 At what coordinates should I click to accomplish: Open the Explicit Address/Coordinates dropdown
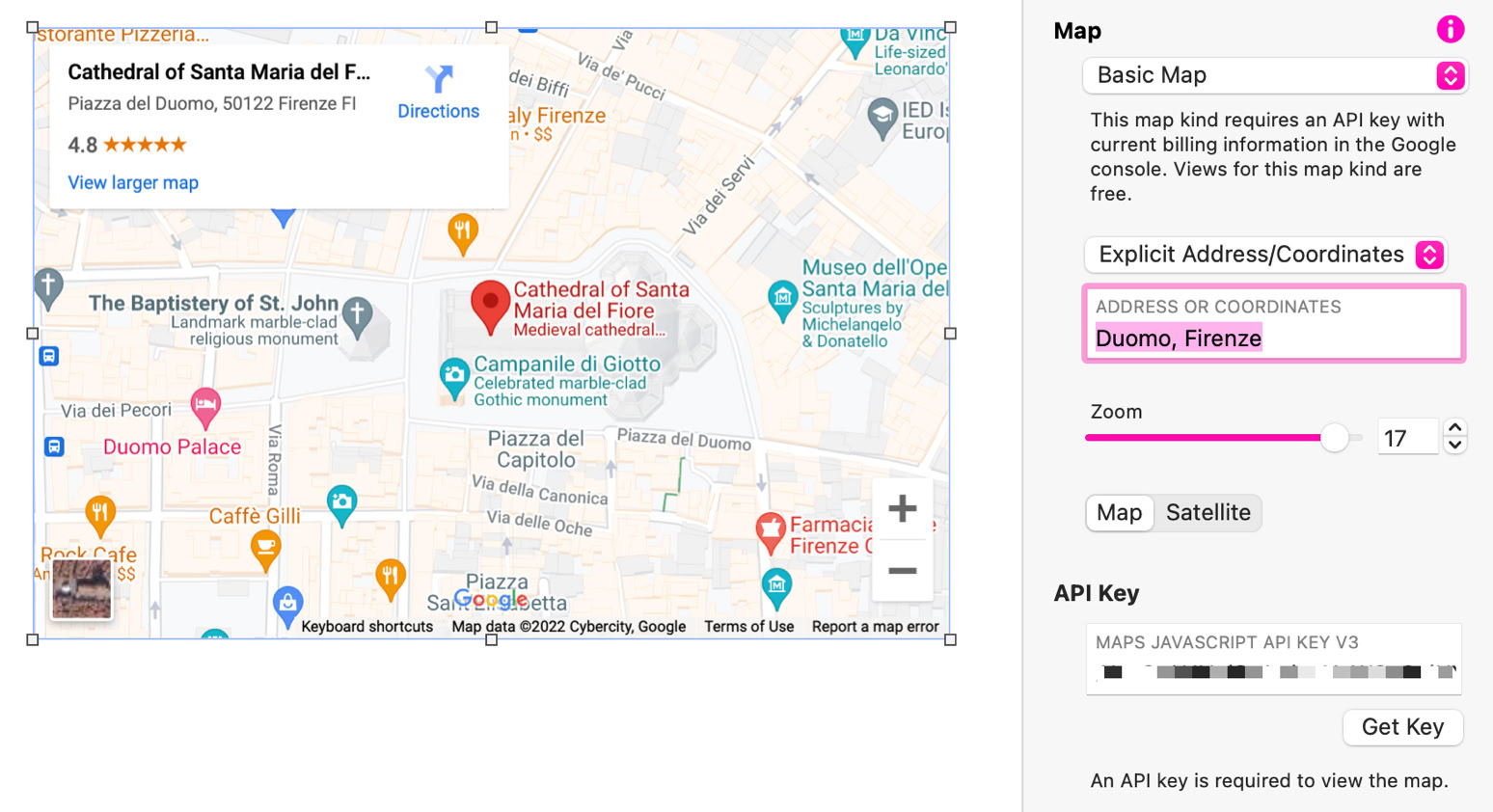click(1265, 255)
